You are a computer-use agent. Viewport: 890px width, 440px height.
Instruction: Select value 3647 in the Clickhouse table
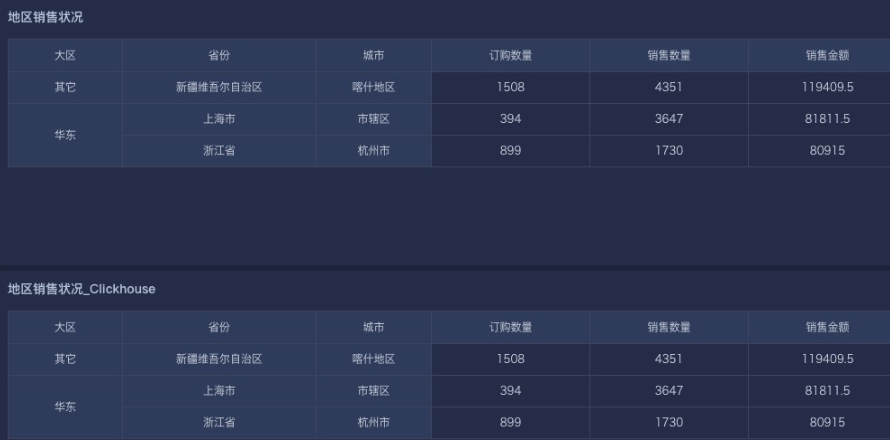click(669, 391)
